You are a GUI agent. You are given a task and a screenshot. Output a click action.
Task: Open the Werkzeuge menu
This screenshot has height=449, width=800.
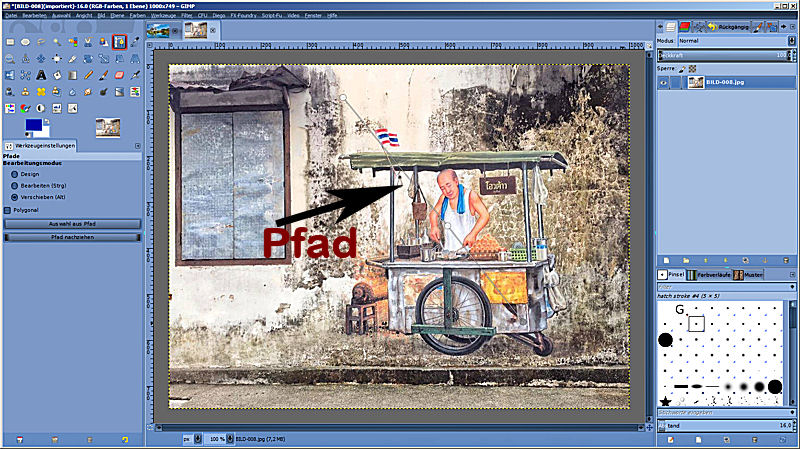163,16
